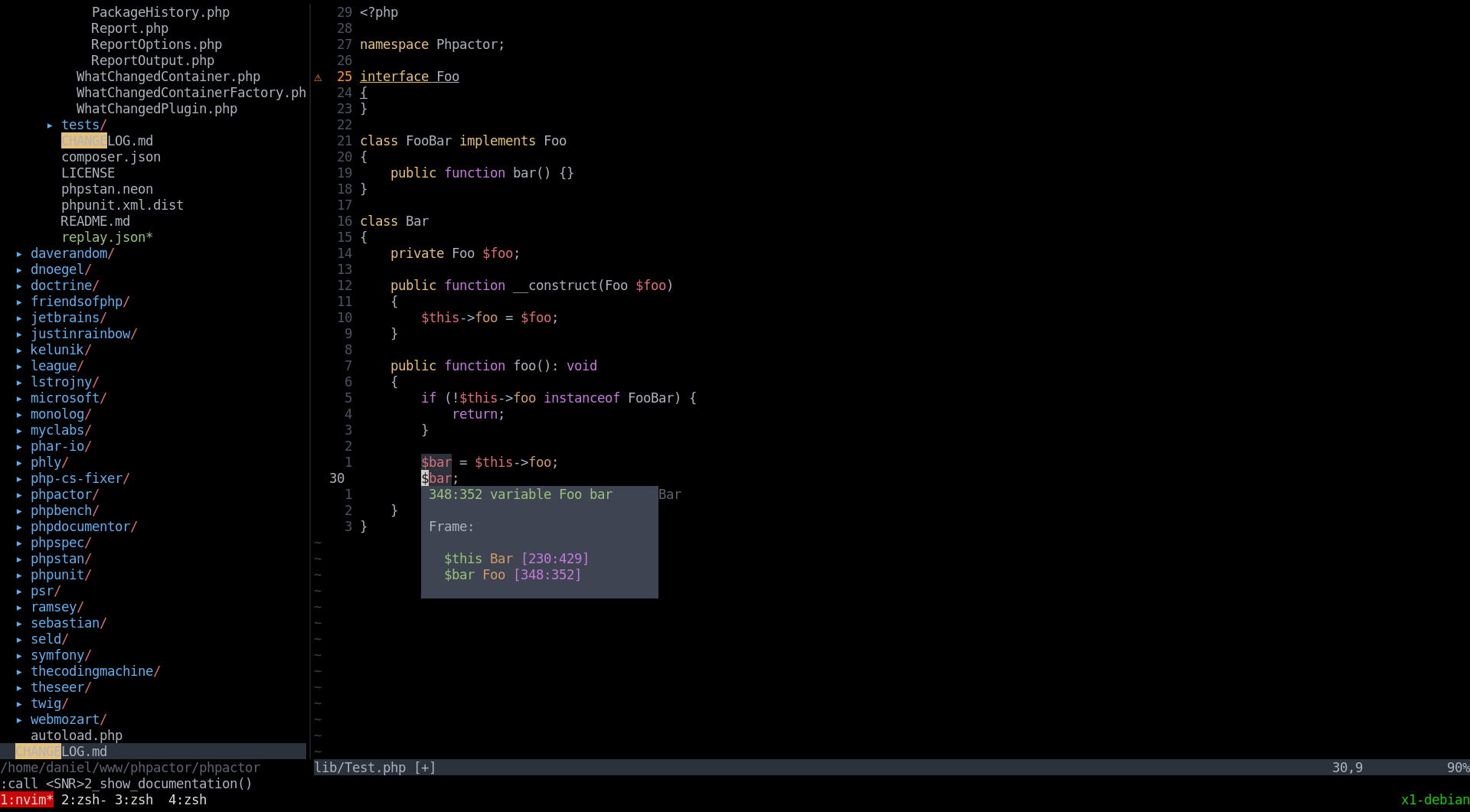This screenshot has width=1470, height=812.
Task: Click the highlighted $bar on line 1
Action: pyautogui.click(x=436, y=462)
